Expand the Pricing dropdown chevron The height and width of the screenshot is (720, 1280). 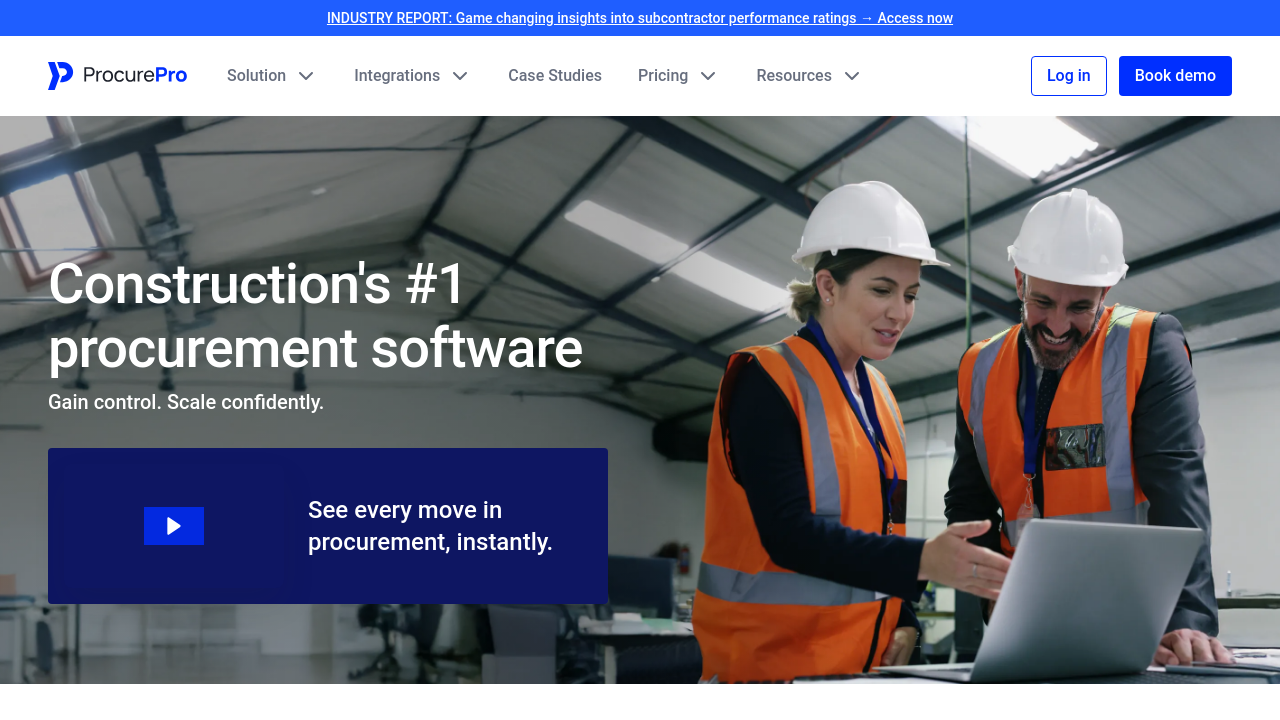tap(708, 76)
